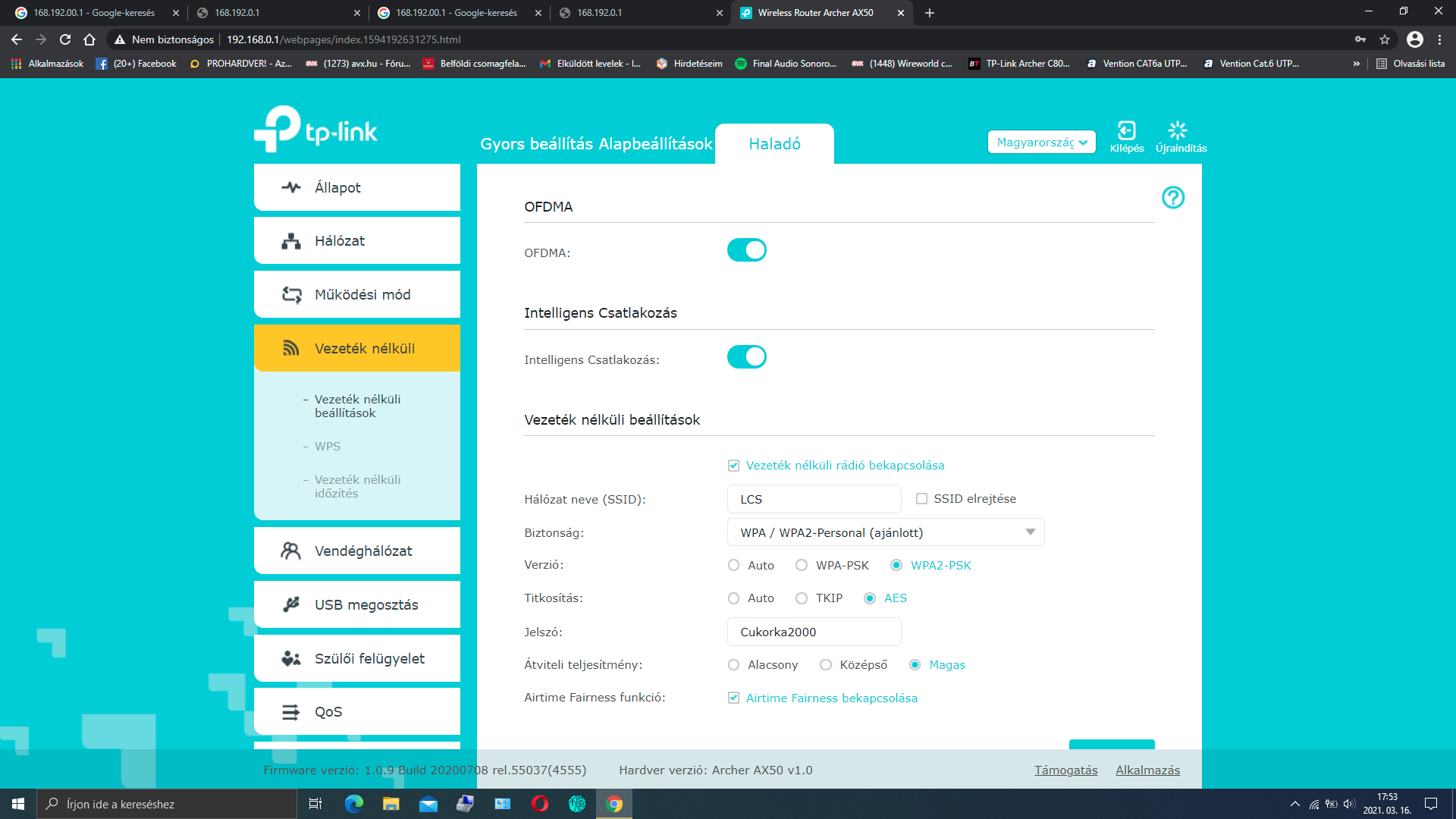The image size is (1456, 819).
Task: Click the Támogatás support link
Action: [1065, 770]
